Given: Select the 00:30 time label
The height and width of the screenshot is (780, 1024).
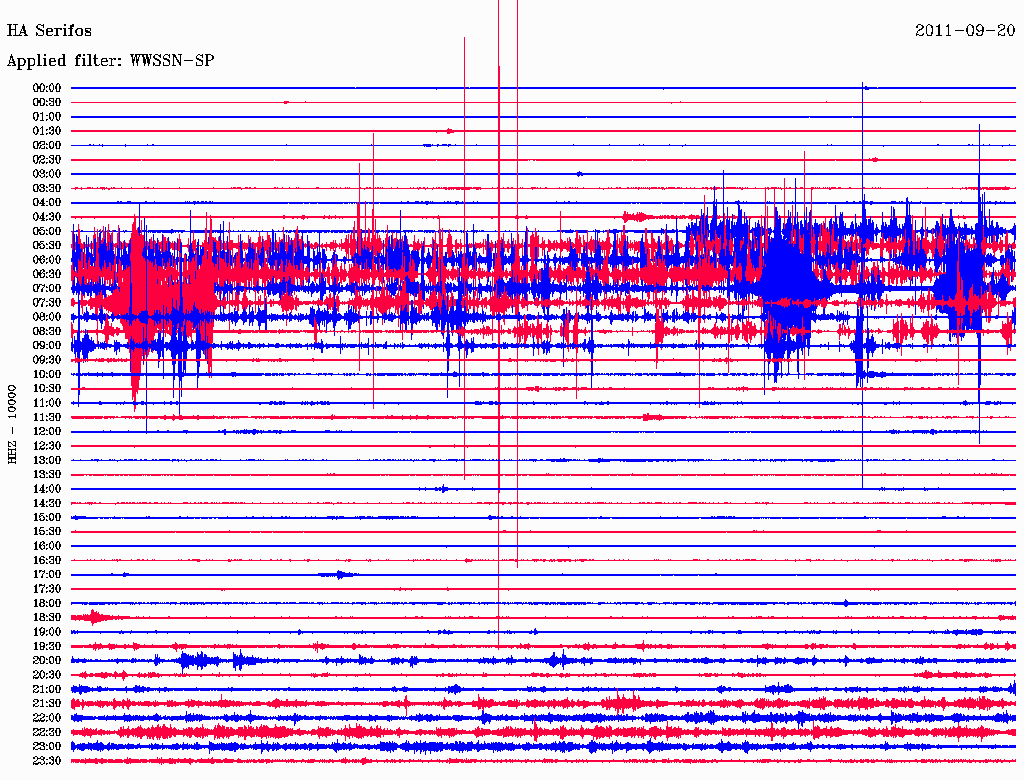Looking at the screenshot, I should coord(47,103).
